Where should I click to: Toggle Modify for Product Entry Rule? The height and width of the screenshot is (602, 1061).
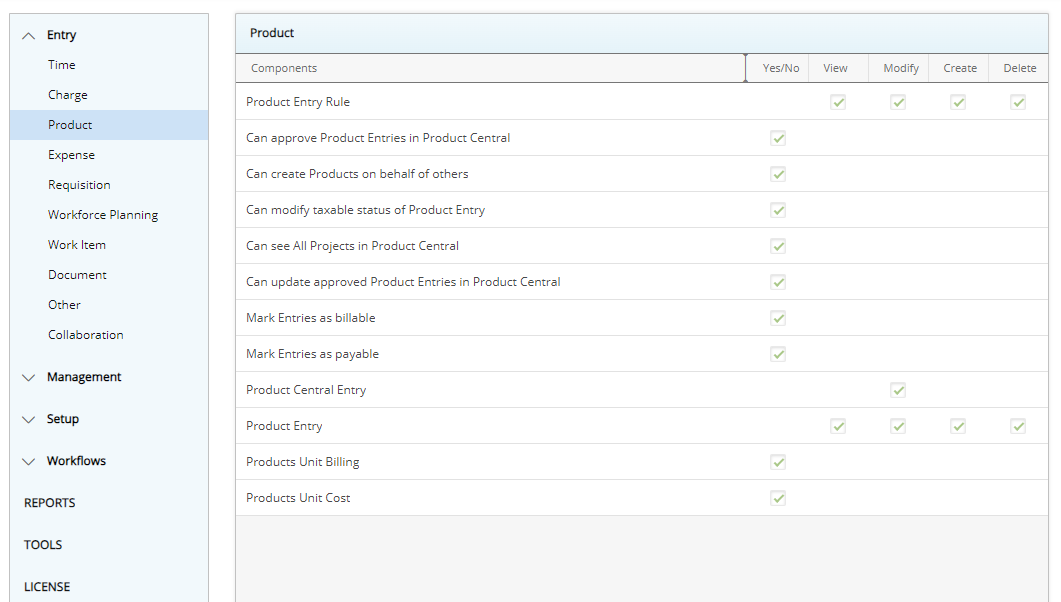[898, 102]
